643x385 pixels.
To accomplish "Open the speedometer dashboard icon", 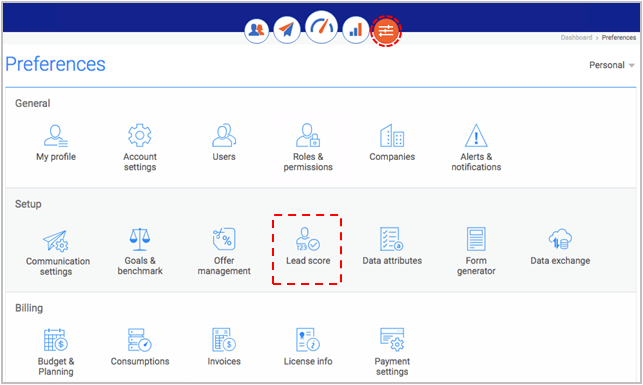I will coord(322,27).
